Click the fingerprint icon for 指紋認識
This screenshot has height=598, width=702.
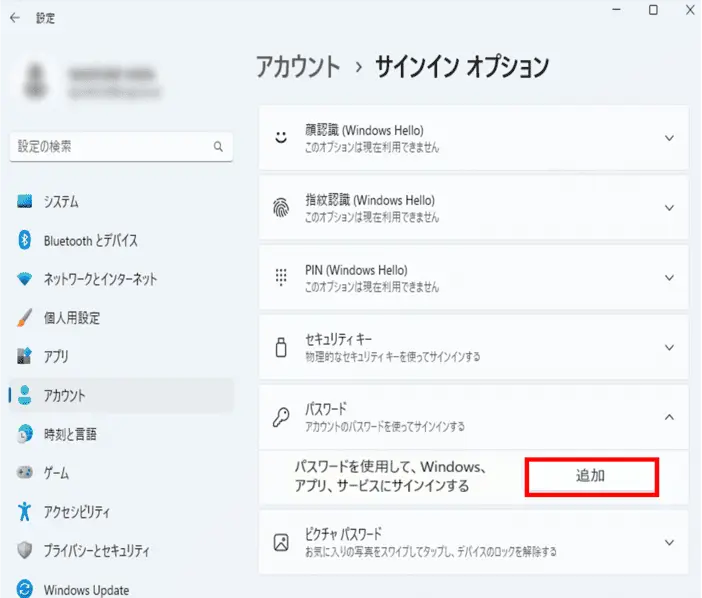pyautogui.click(x=281, y=208)
